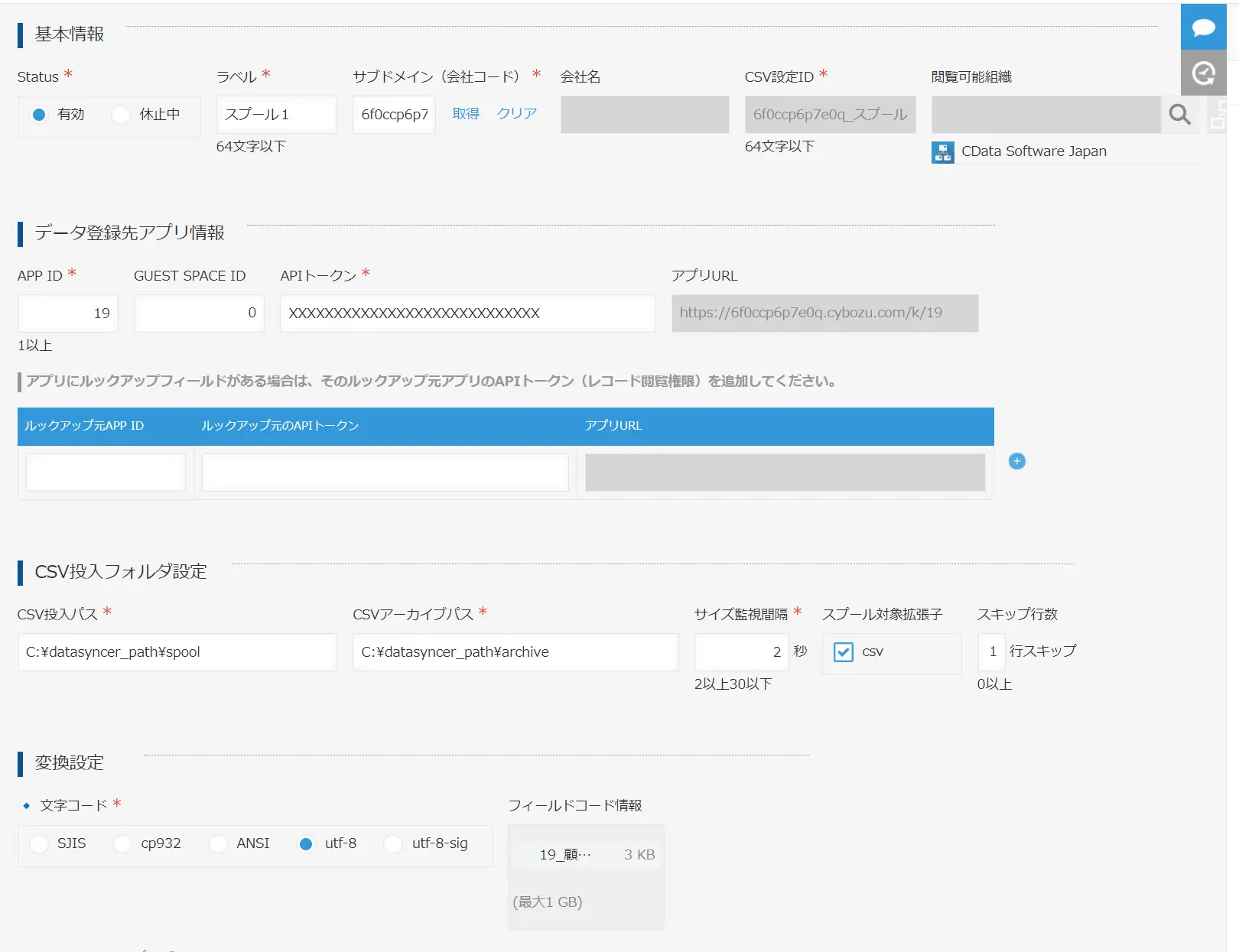Click the 取得 link next to subdomain

[x=465, y=114]
